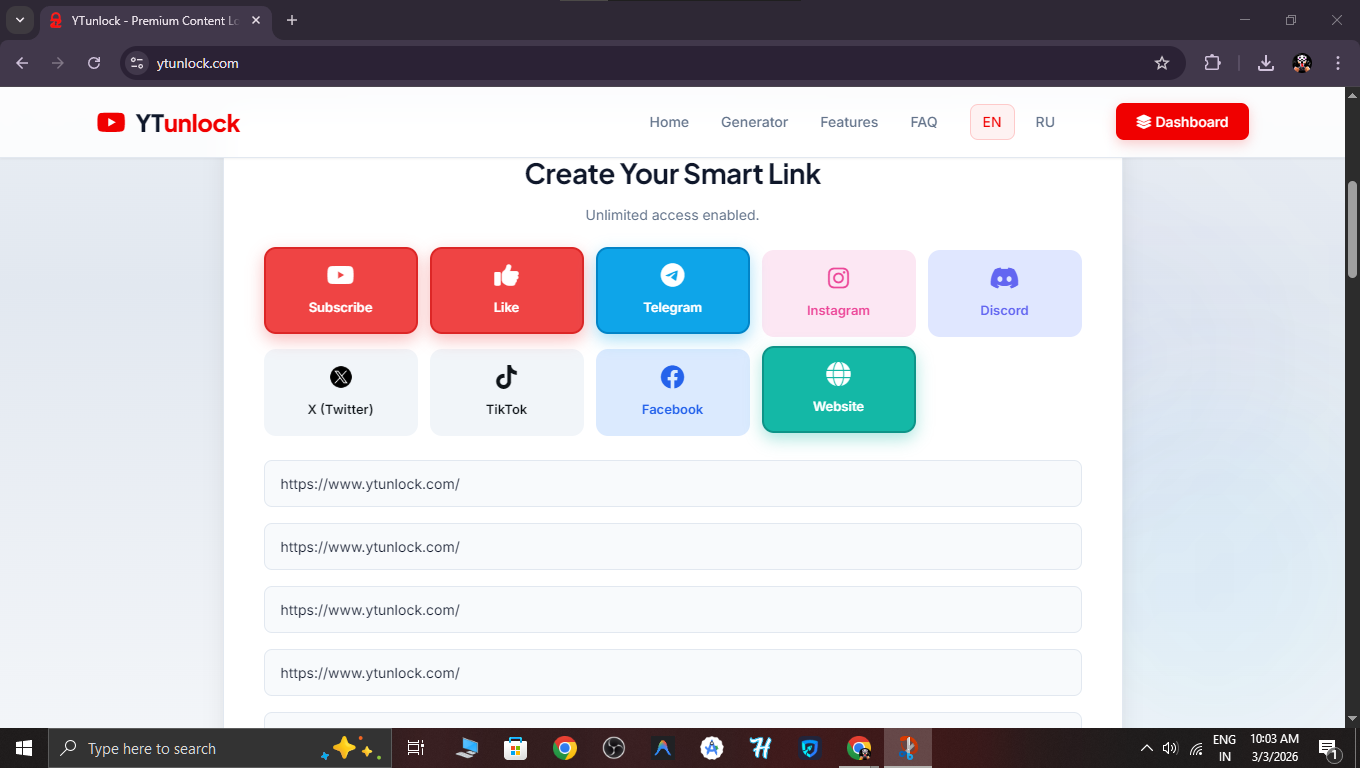Select the Facebook platform icon
Image resolution: width=1360 pixels, height=768 pixels.
[x=672, y=392]
